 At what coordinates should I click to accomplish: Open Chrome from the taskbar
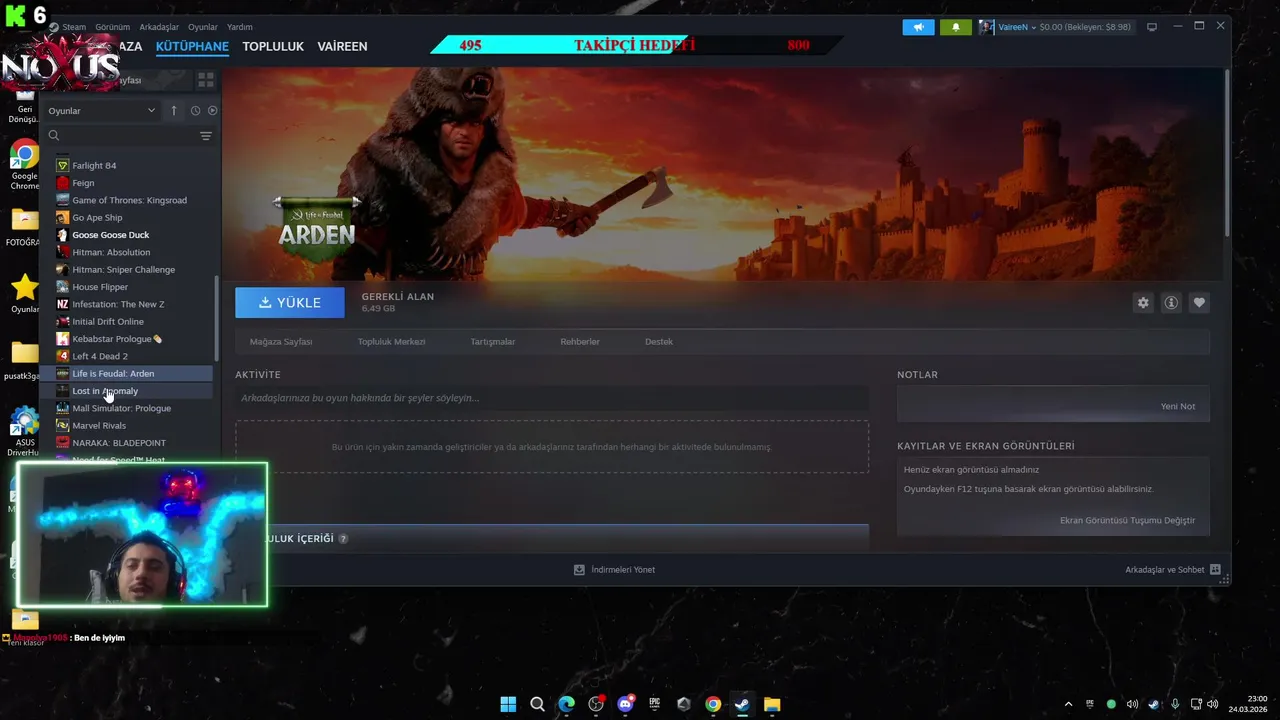click(x=713, y=704)
